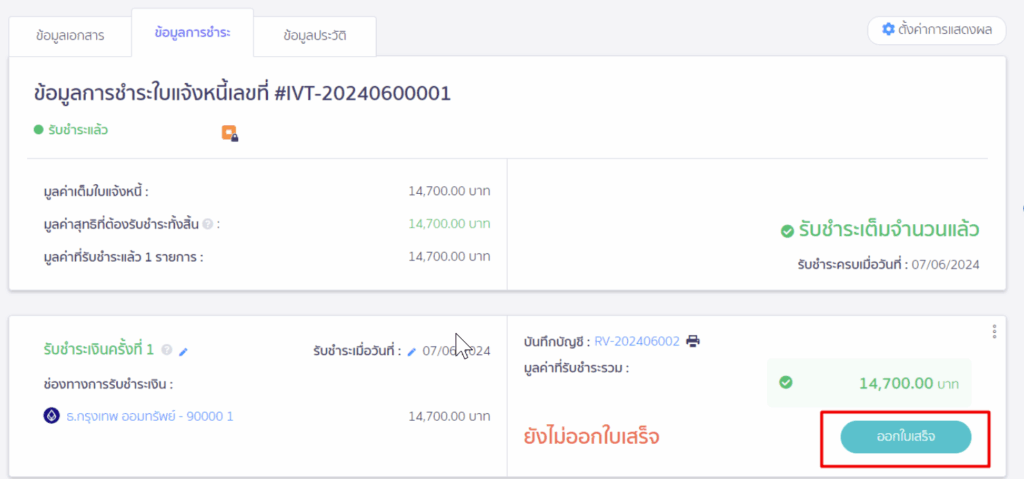The width and height of the screenshot is (1024, 479).
Task: Edit รับชำระเงินครั้งที่ 1 with pencil icon
Action: click(x=184, y=352)
